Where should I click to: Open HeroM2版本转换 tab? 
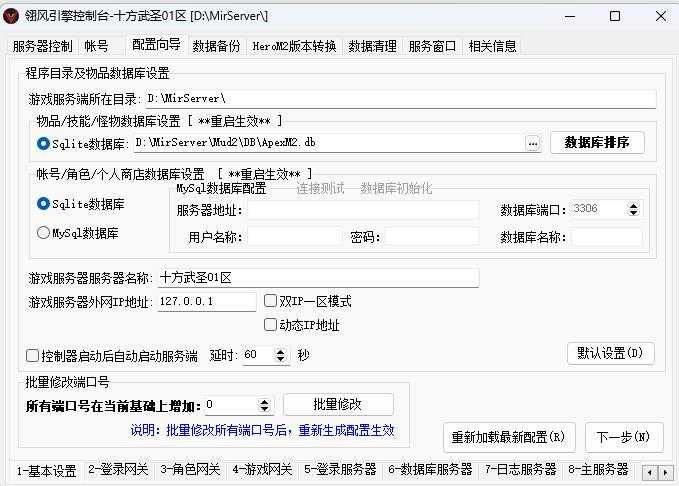tap(294, 46)
